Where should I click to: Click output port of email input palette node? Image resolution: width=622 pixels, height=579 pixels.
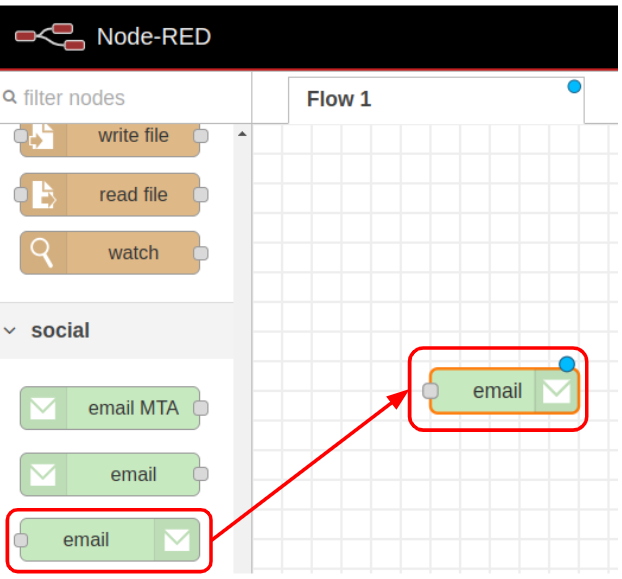coord(201,474)
